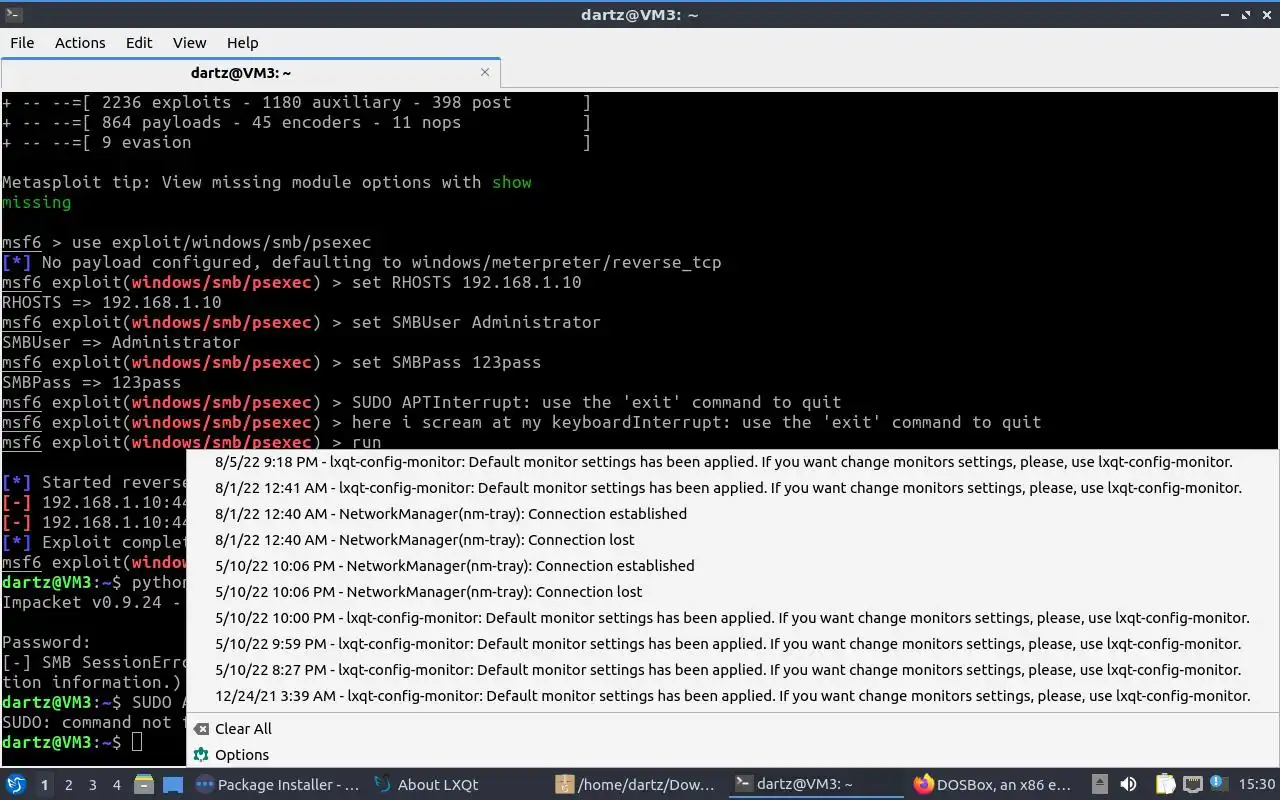Select the 8/1/22 12:40 AM Connection established notification
The image size is (1280, 800).
coord(733,514)
